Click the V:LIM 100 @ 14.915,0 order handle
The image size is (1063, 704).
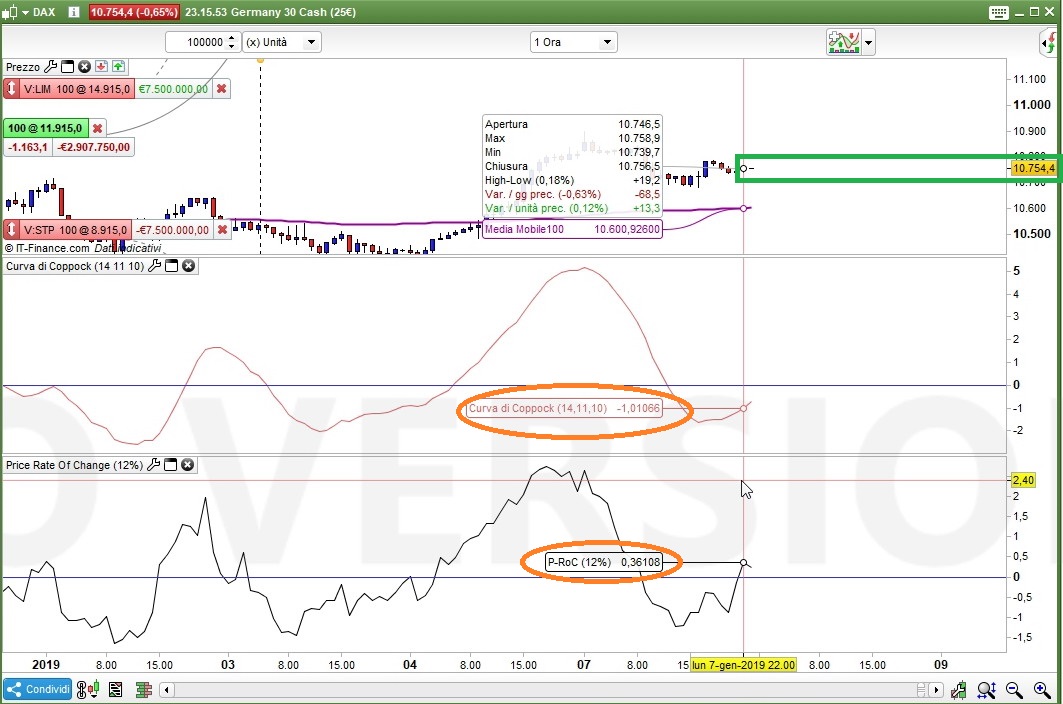[12, 89]
